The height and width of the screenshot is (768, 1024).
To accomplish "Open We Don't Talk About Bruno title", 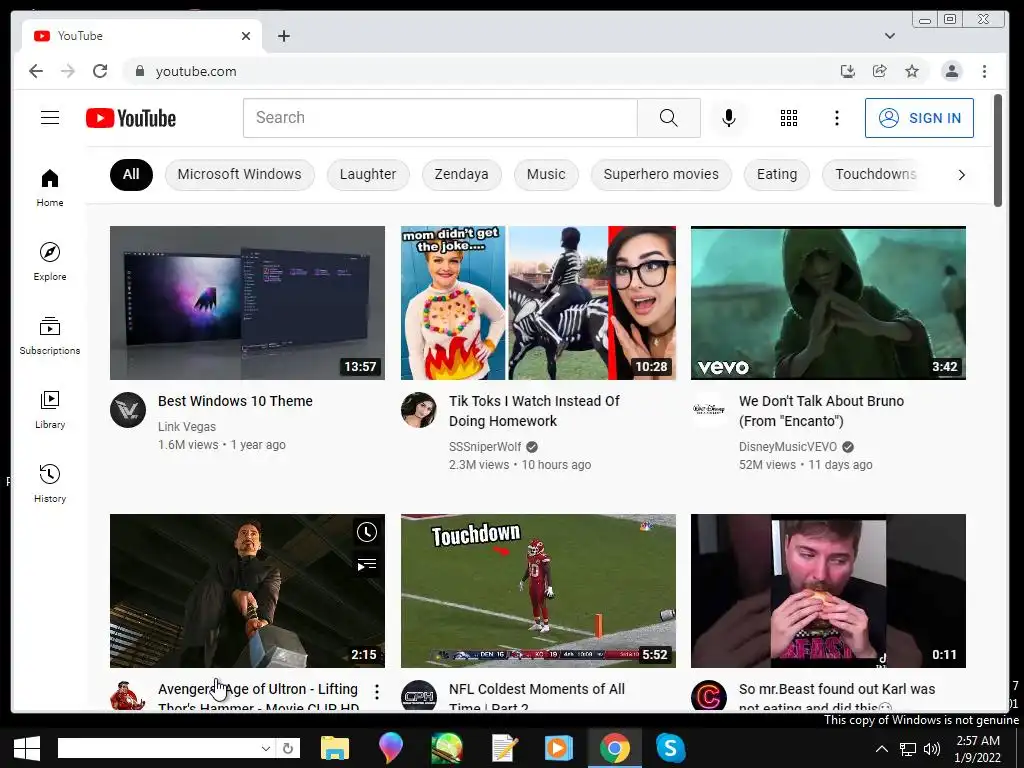I will (x=821, y=411).
